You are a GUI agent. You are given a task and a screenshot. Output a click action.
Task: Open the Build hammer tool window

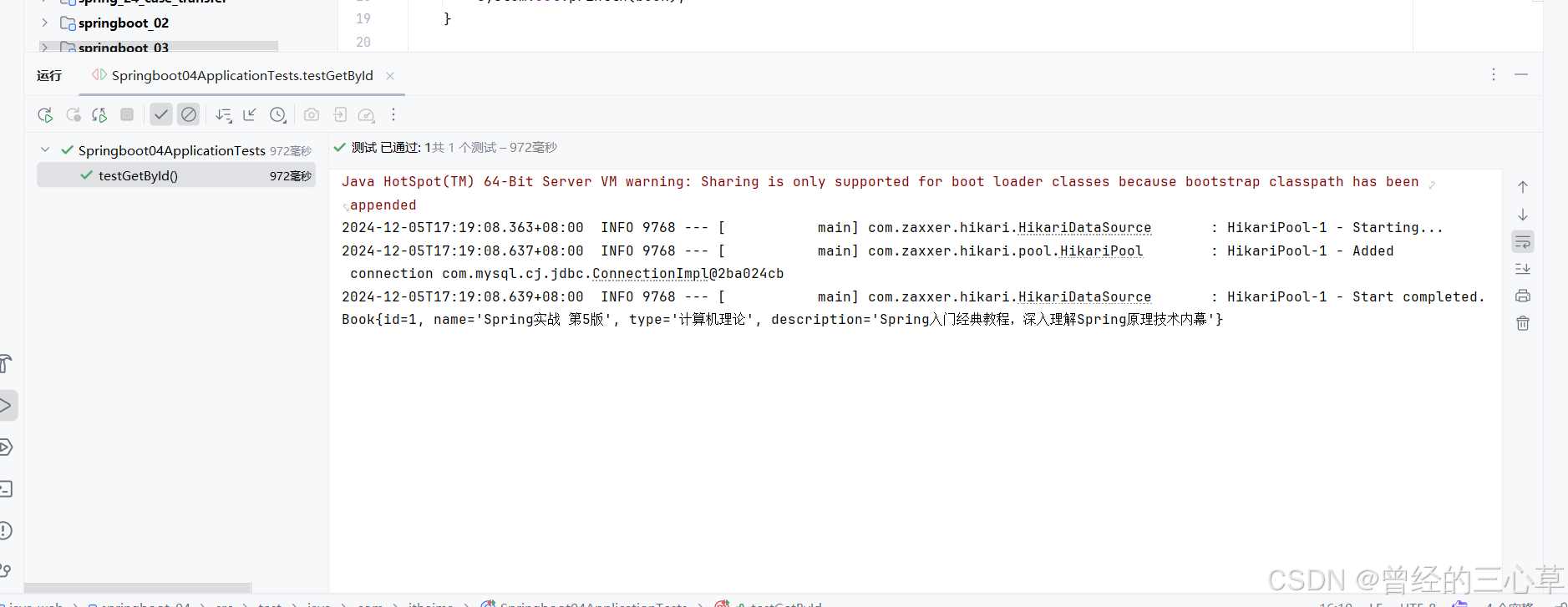pyautogui.click(x=6, y=364)
